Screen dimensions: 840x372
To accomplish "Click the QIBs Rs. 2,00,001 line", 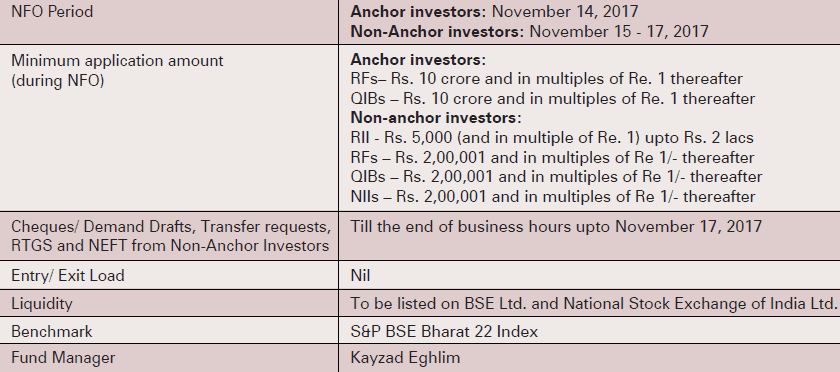I will tap(556, 177).
